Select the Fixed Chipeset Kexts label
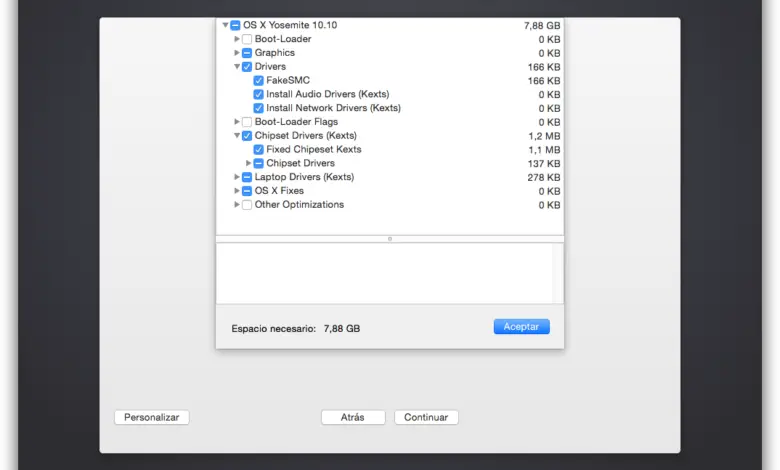 point(313,149)
